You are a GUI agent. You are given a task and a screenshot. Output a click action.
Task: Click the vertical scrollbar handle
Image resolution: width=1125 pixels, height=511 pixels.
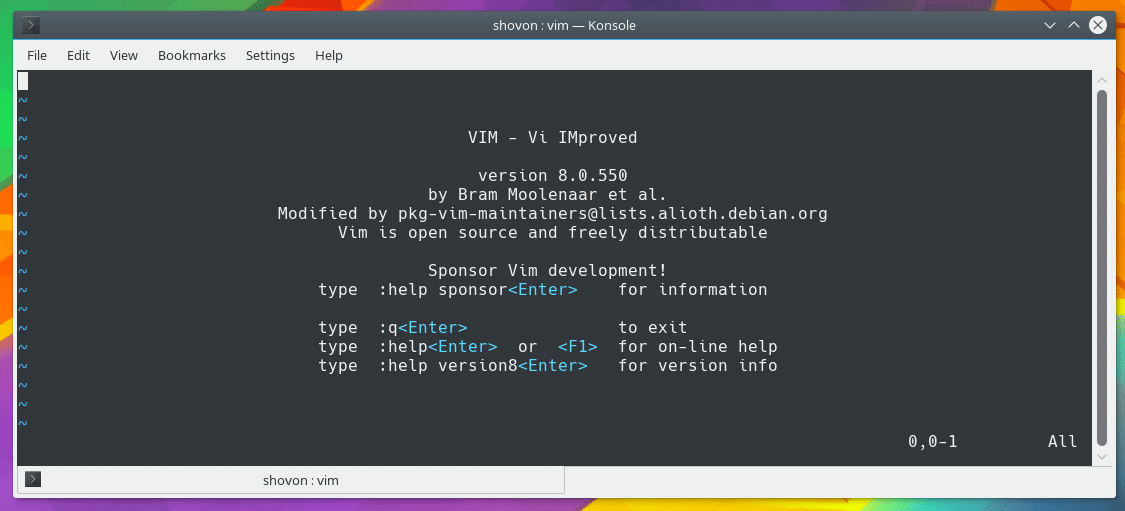click(1103, 268)
